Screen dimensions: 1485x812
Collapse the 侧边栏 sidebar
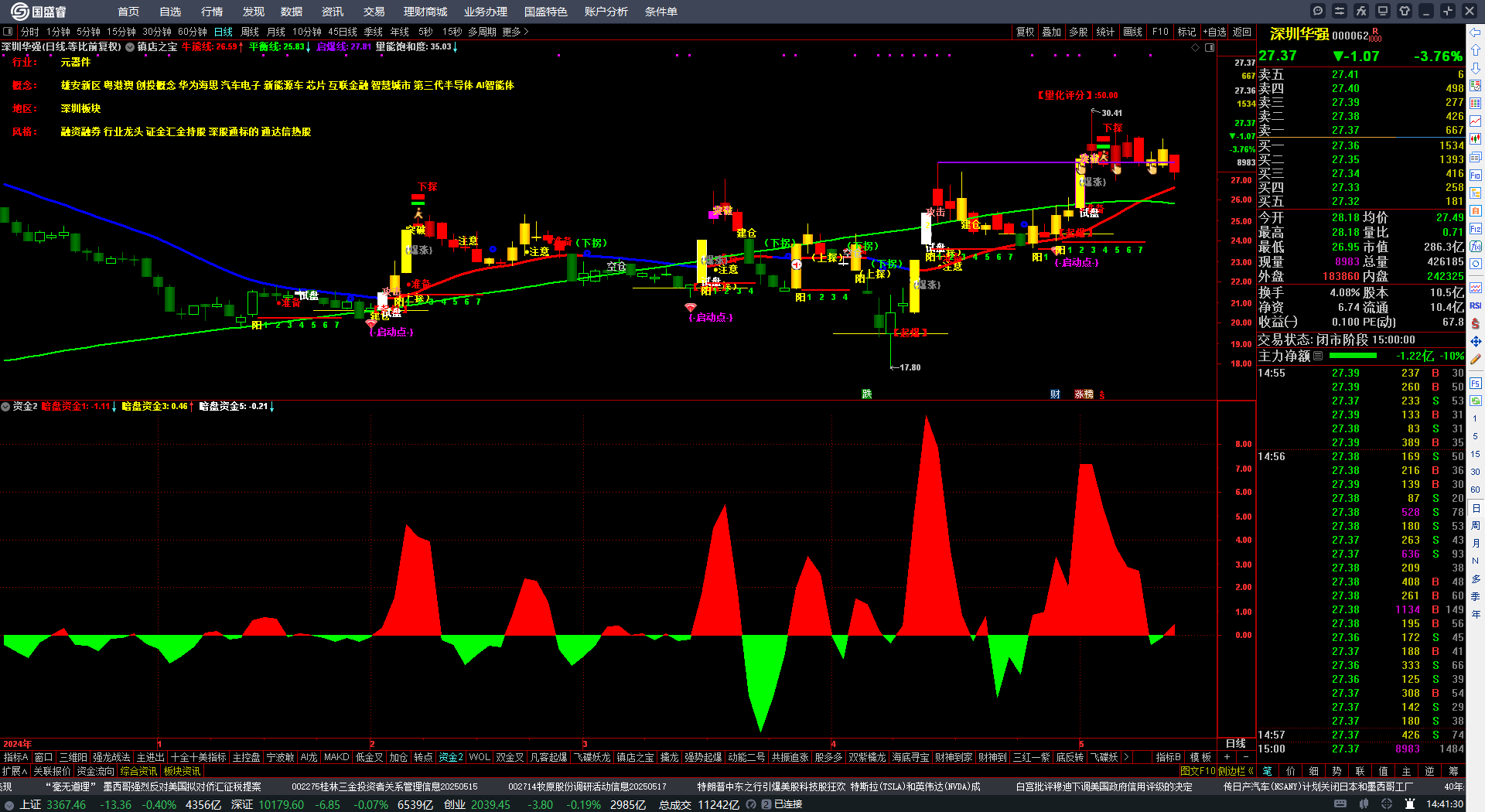(x=1236, y=771)
